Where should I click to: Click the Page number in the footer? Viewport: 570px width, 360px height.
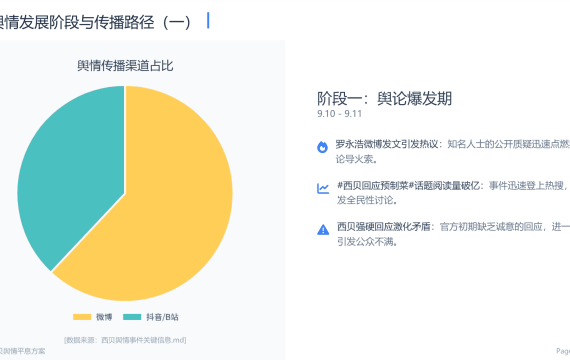(563, 351)
